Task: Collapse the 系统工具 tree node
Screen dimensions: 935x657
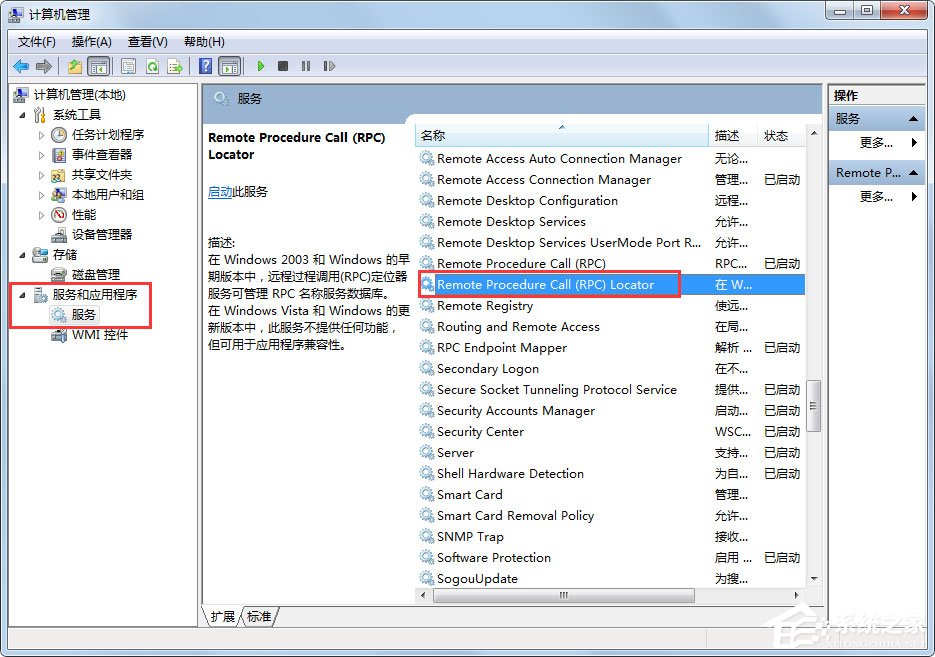Action: click(x=24, y=114)
